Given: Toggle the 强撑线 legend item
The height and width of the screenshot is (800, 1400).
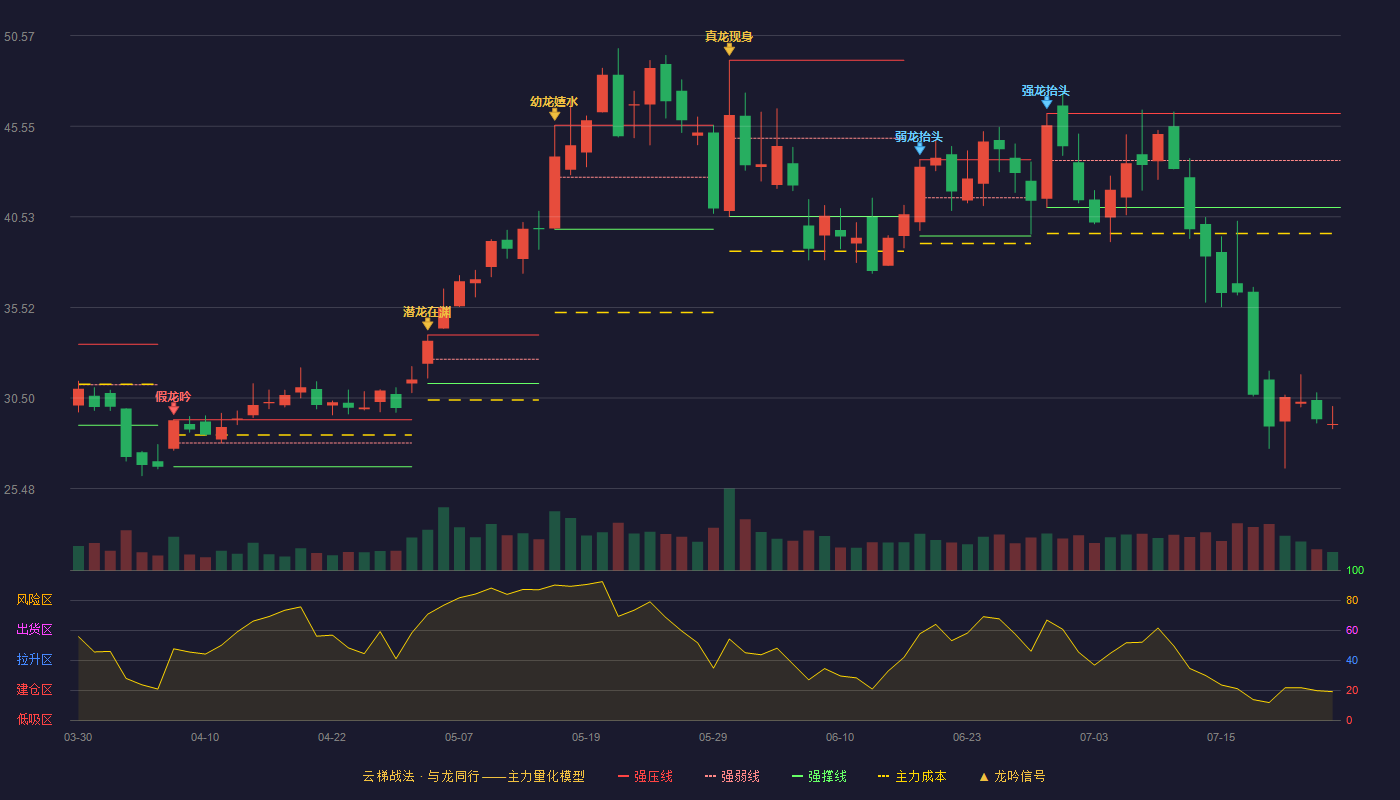Looking at the screenshot, I should point(819,776).
